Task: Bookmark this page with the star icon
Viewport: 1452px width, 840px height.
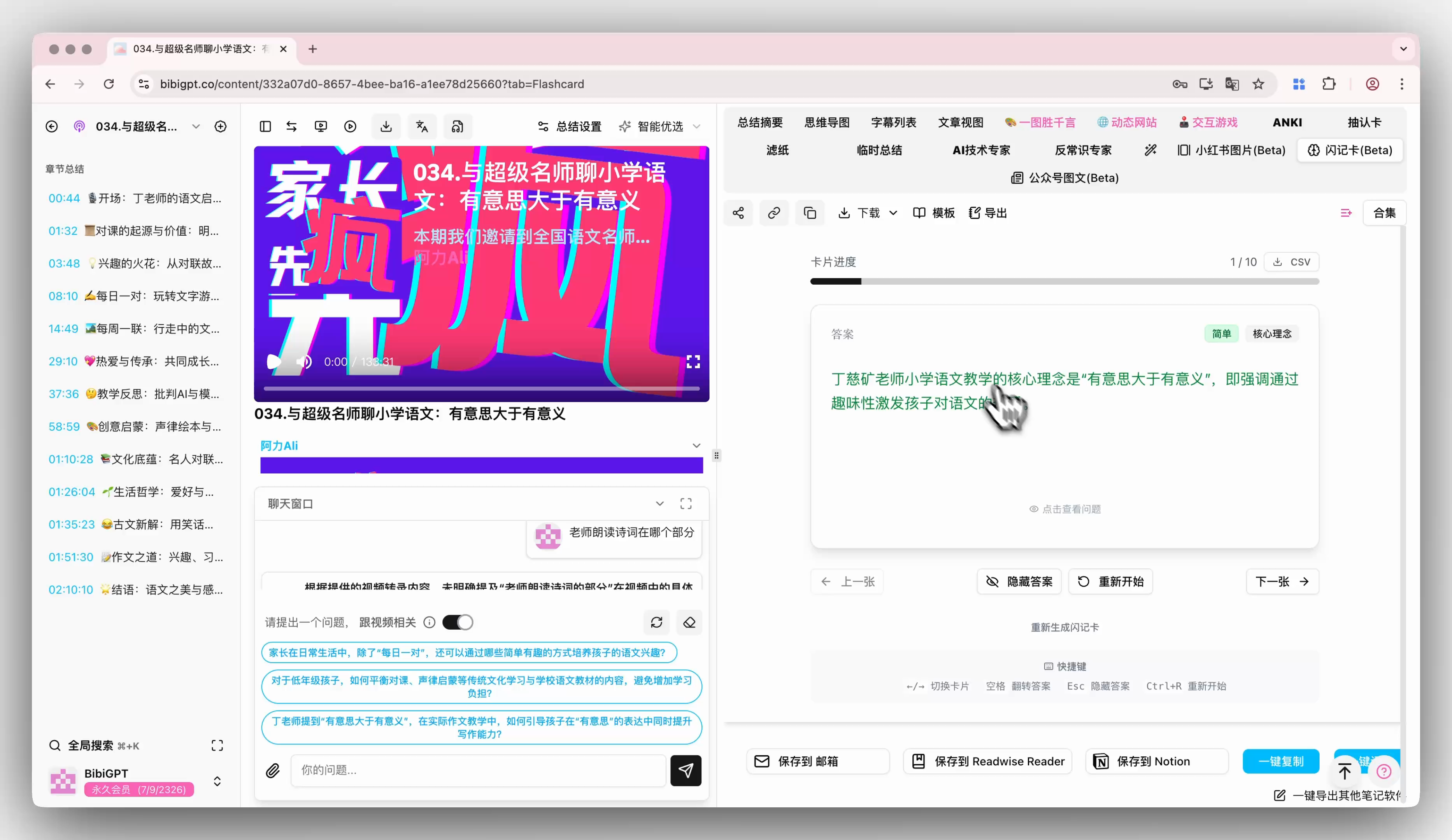Action: click(x=1258, y=84)
